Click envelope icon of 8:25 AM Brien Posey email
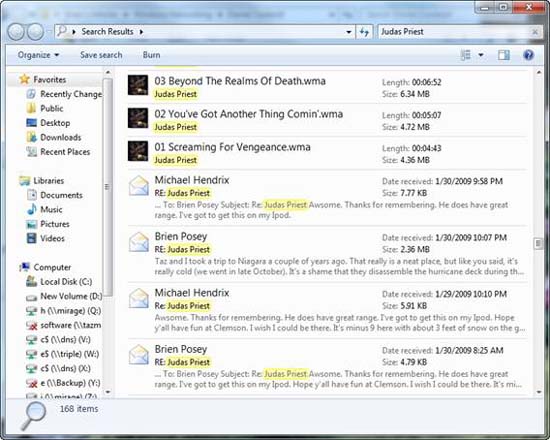The height and width of the screenshot is (440, 550). pyautogui.click(x=139, y=354)
